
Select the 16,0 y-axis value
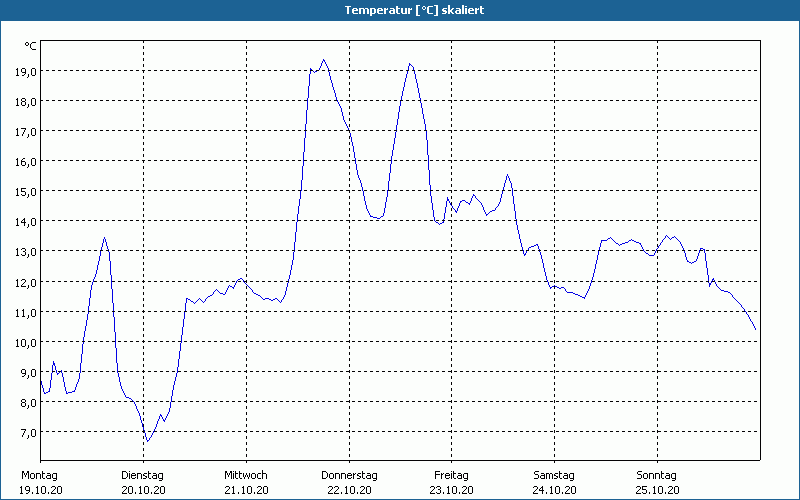(26, 162)
